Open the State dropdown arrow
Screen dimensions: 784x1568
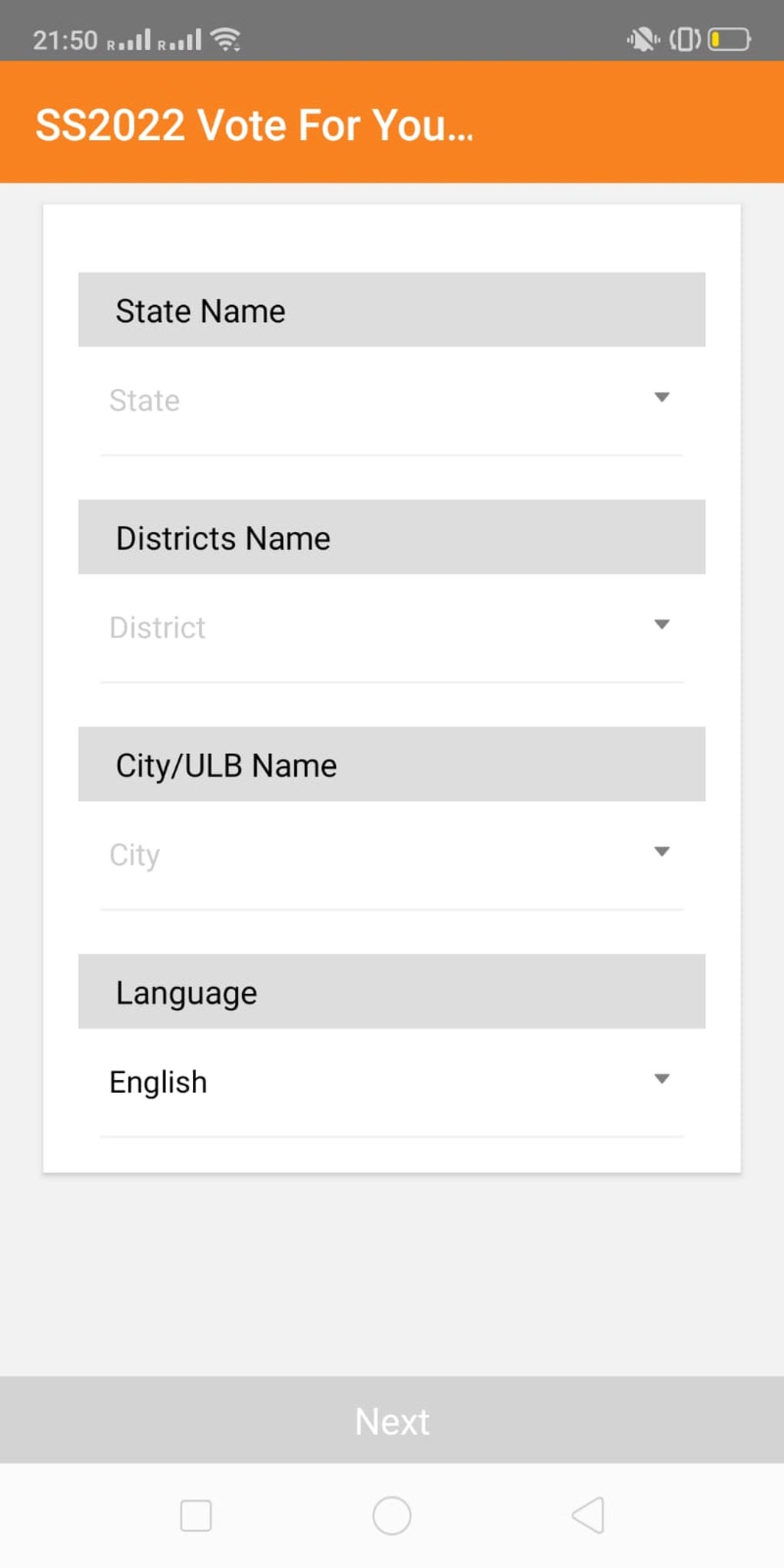[662, 397]
